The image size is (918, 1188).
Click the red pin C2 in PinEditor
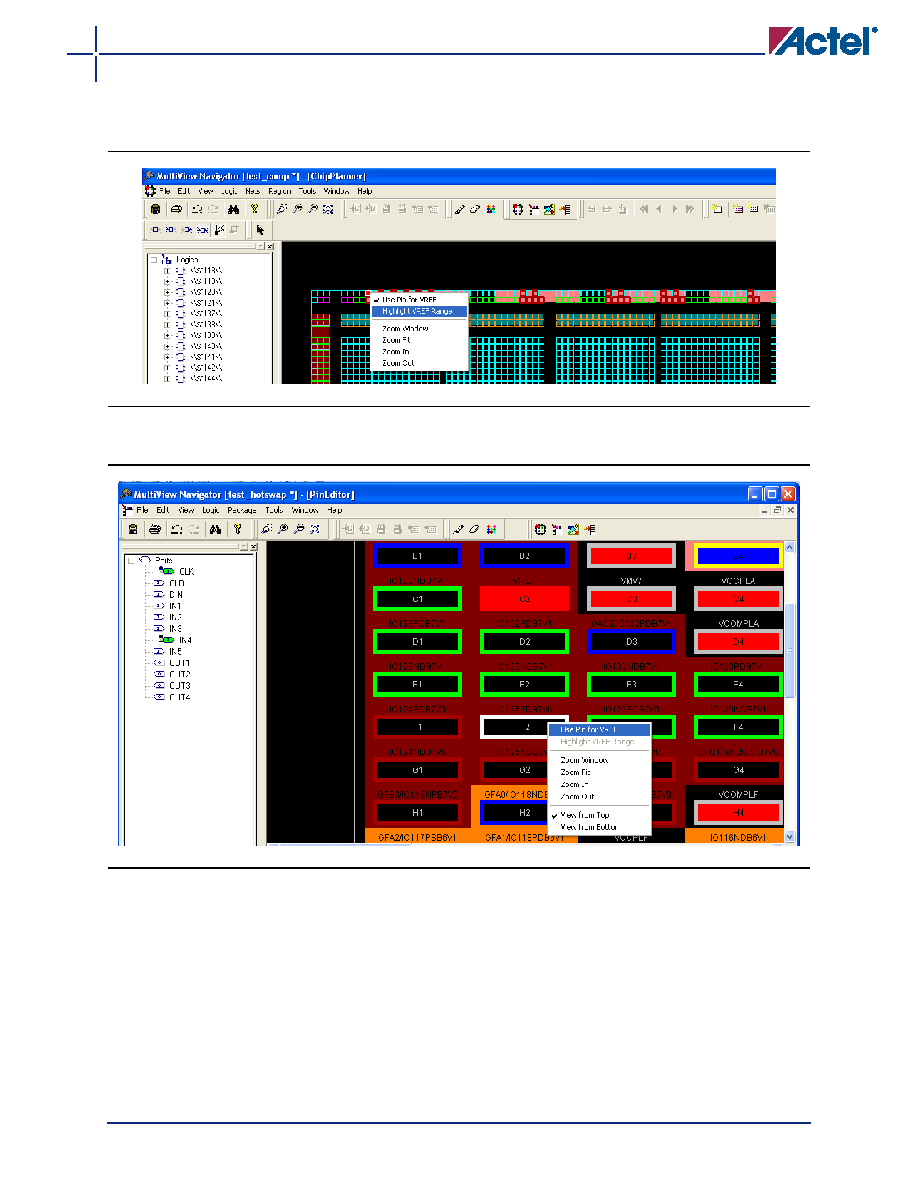pyautogui.click(x=524, y=599)
